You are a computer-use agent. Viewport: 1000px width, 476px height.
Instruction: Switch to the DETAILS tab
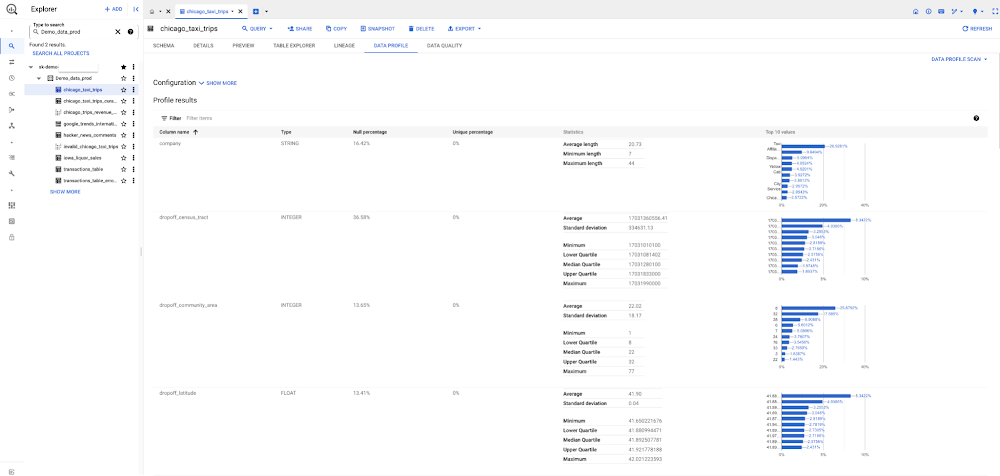(x=203, y=46)
